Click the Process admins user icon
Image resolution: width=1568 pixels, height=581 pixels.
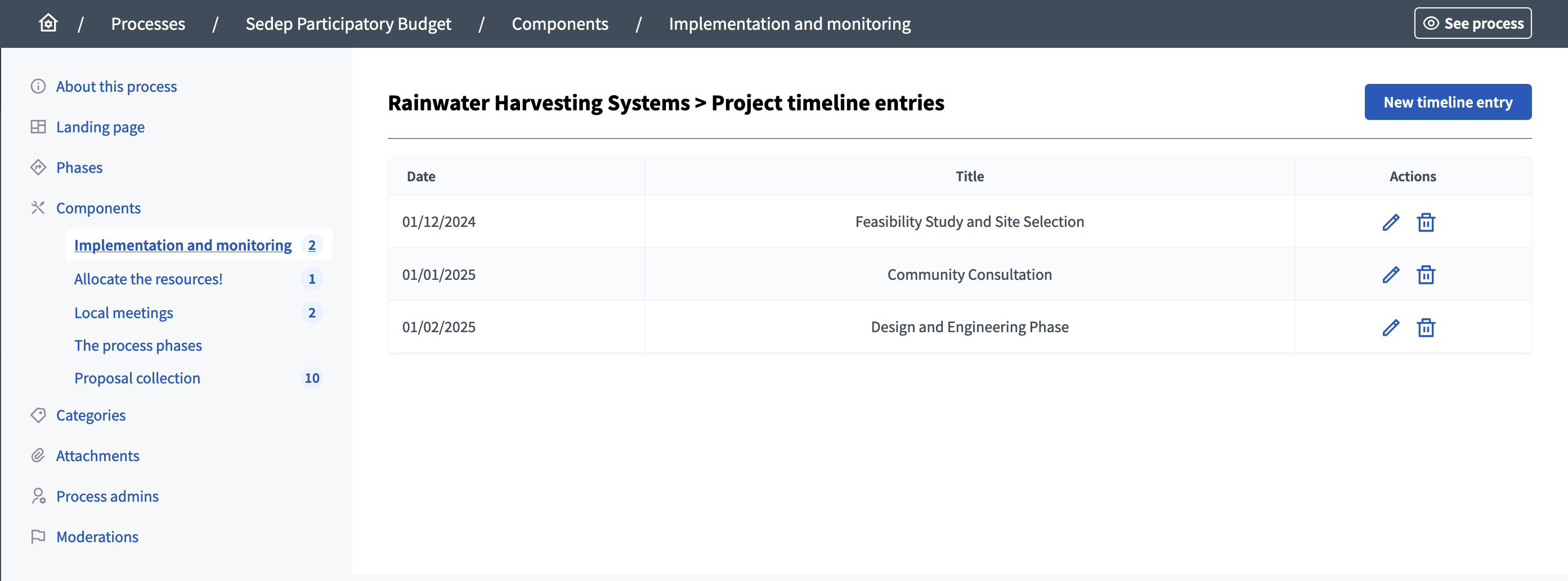tap(38, 497)
